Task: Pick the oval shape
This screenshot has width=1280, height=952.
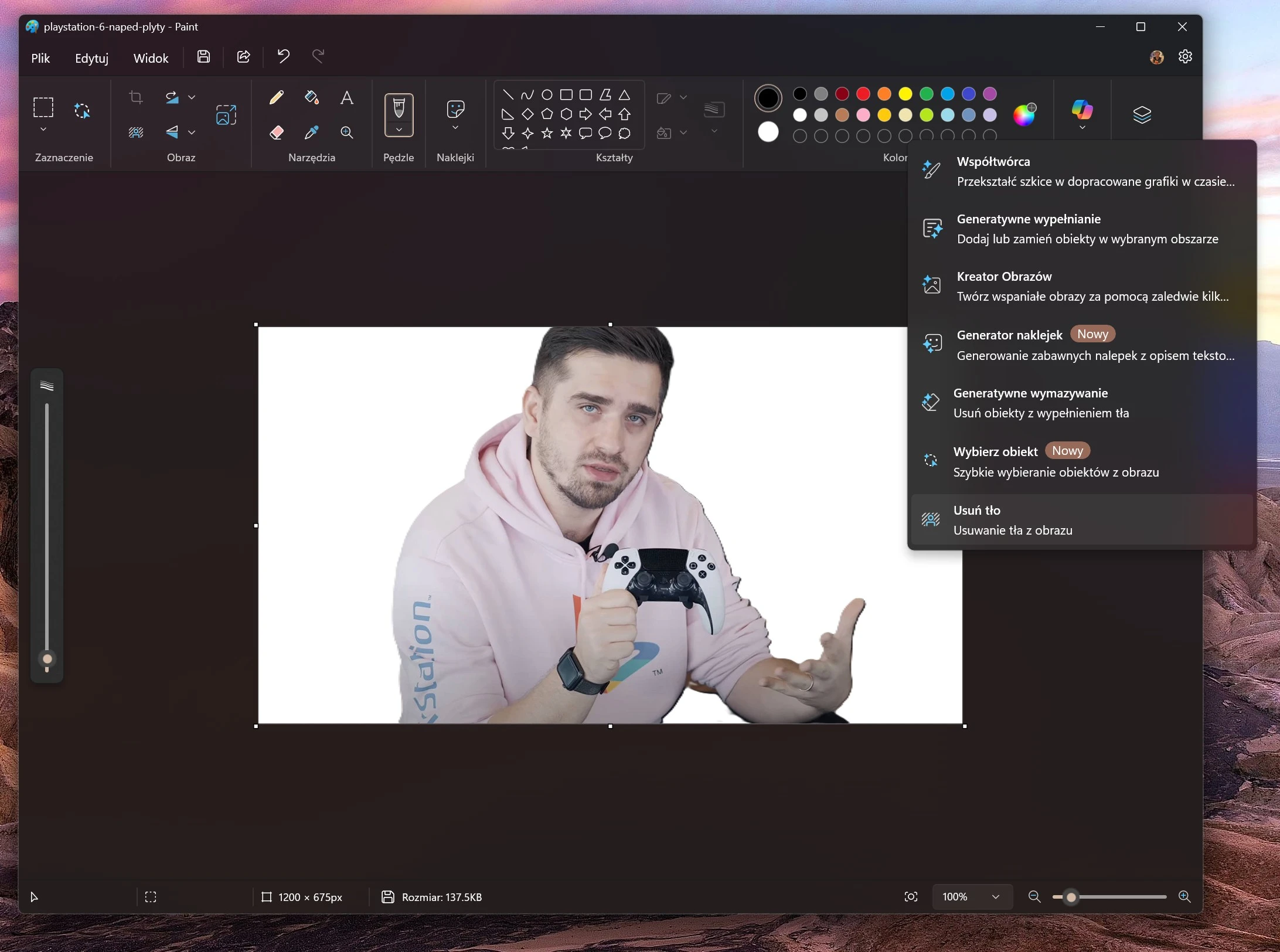Action: [x=547, y=95]
